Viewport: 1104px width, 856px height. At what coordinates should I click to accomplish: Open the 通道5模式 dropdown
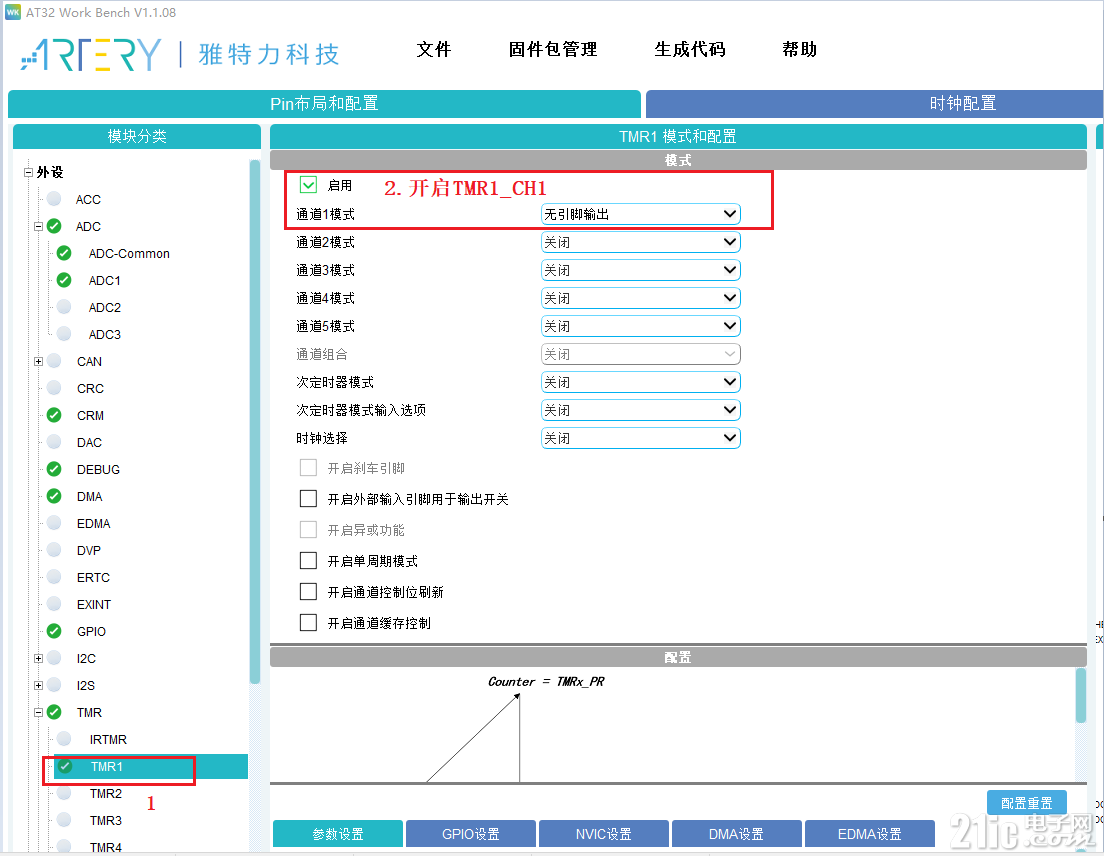point(641,327)
